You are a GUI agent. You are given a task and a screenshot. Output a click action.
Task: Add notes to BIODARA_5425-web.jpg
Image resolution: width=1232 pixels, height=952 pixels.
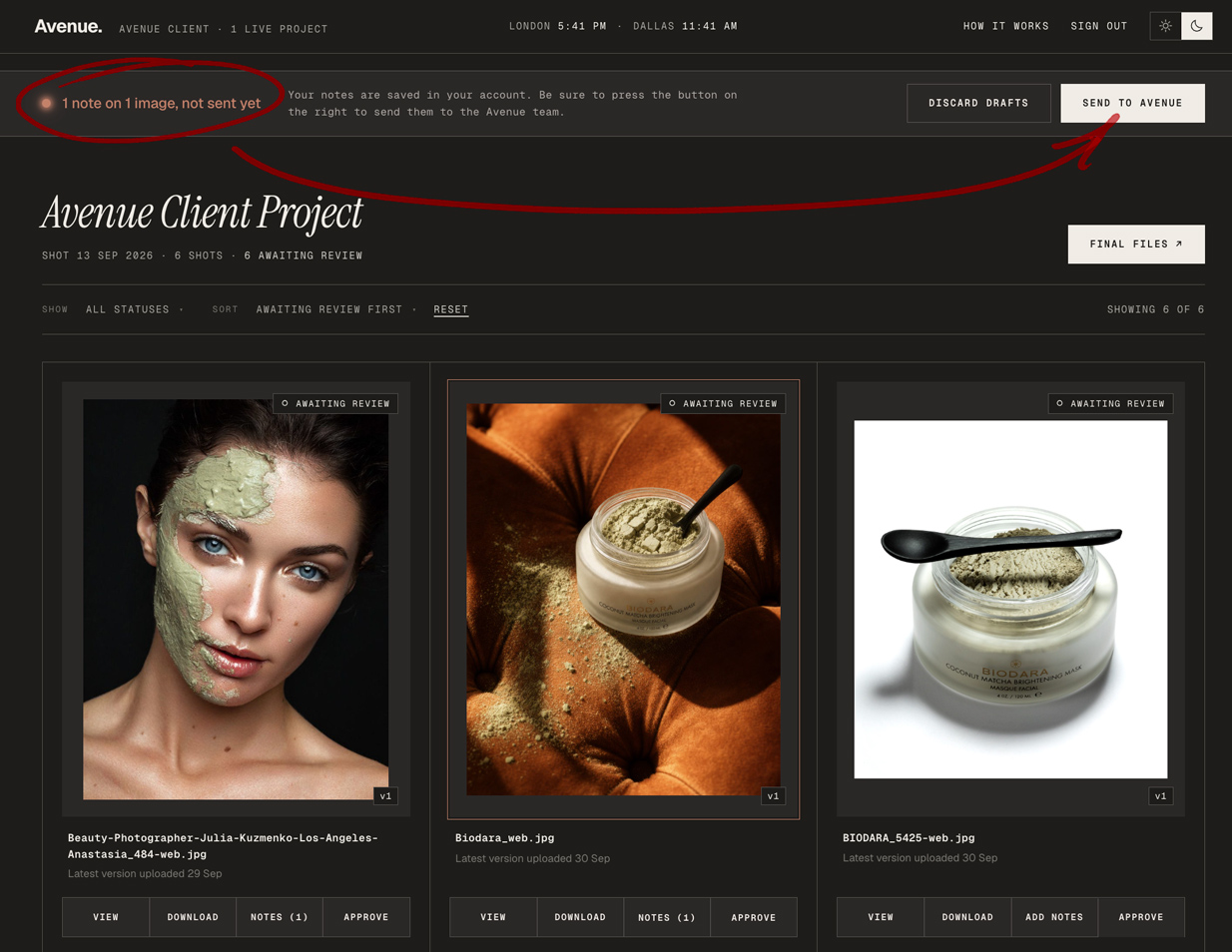pos(1054,917)
